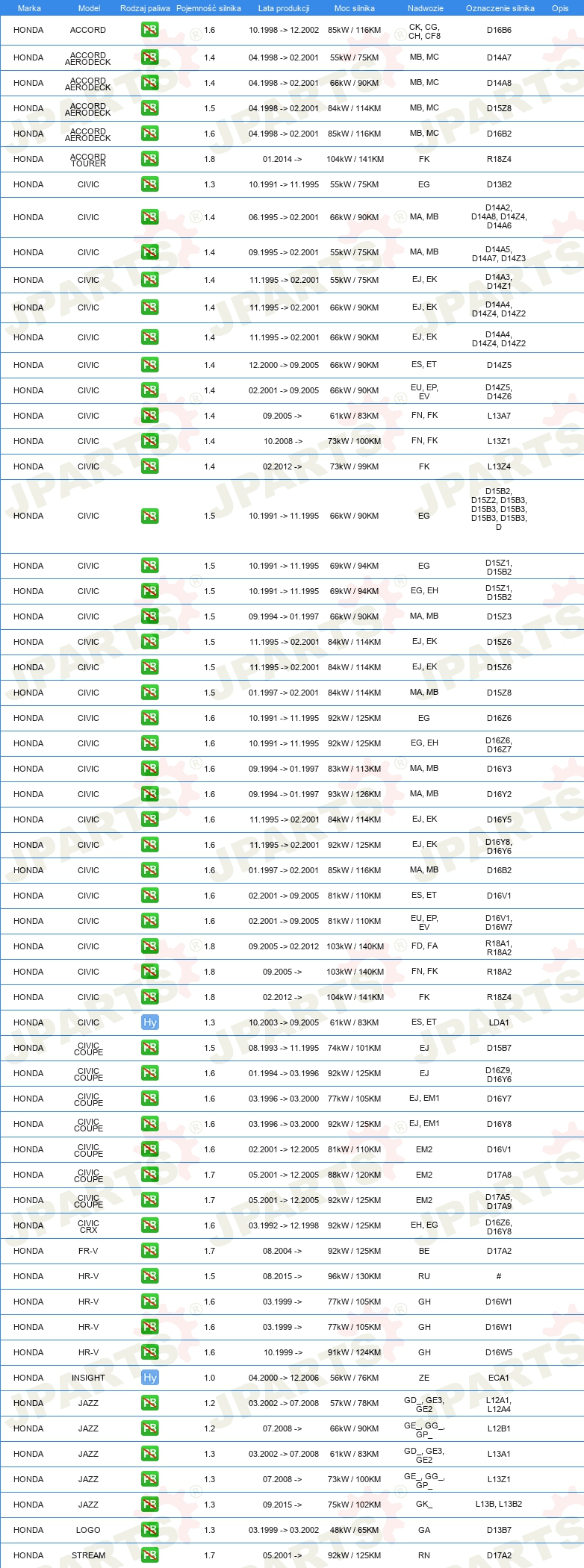Click petrol icon in LOGO row
The image size is (584, 1568).
tap(150, 1530)
